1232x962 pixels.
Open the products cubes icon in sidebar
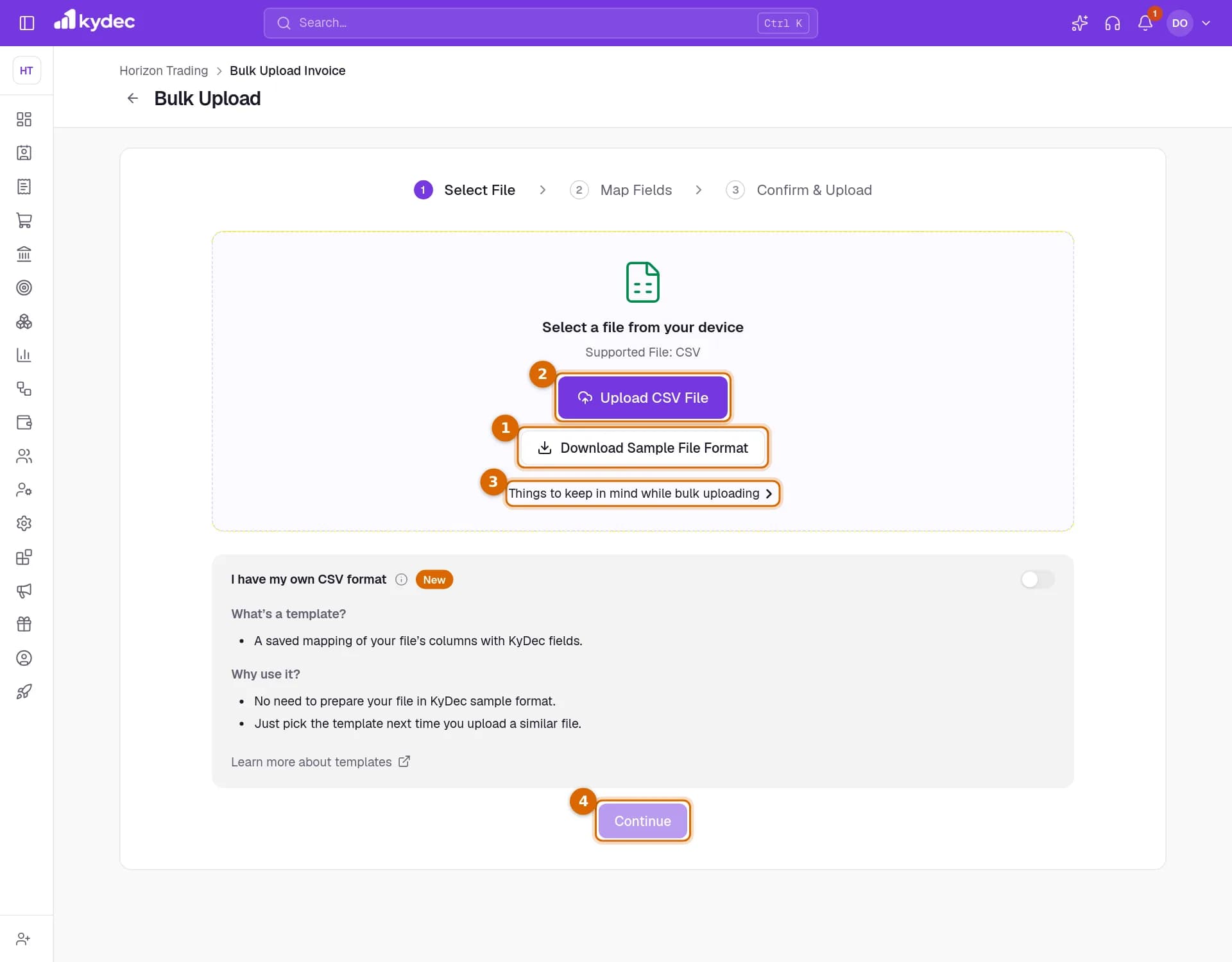(x=24, y=321)
